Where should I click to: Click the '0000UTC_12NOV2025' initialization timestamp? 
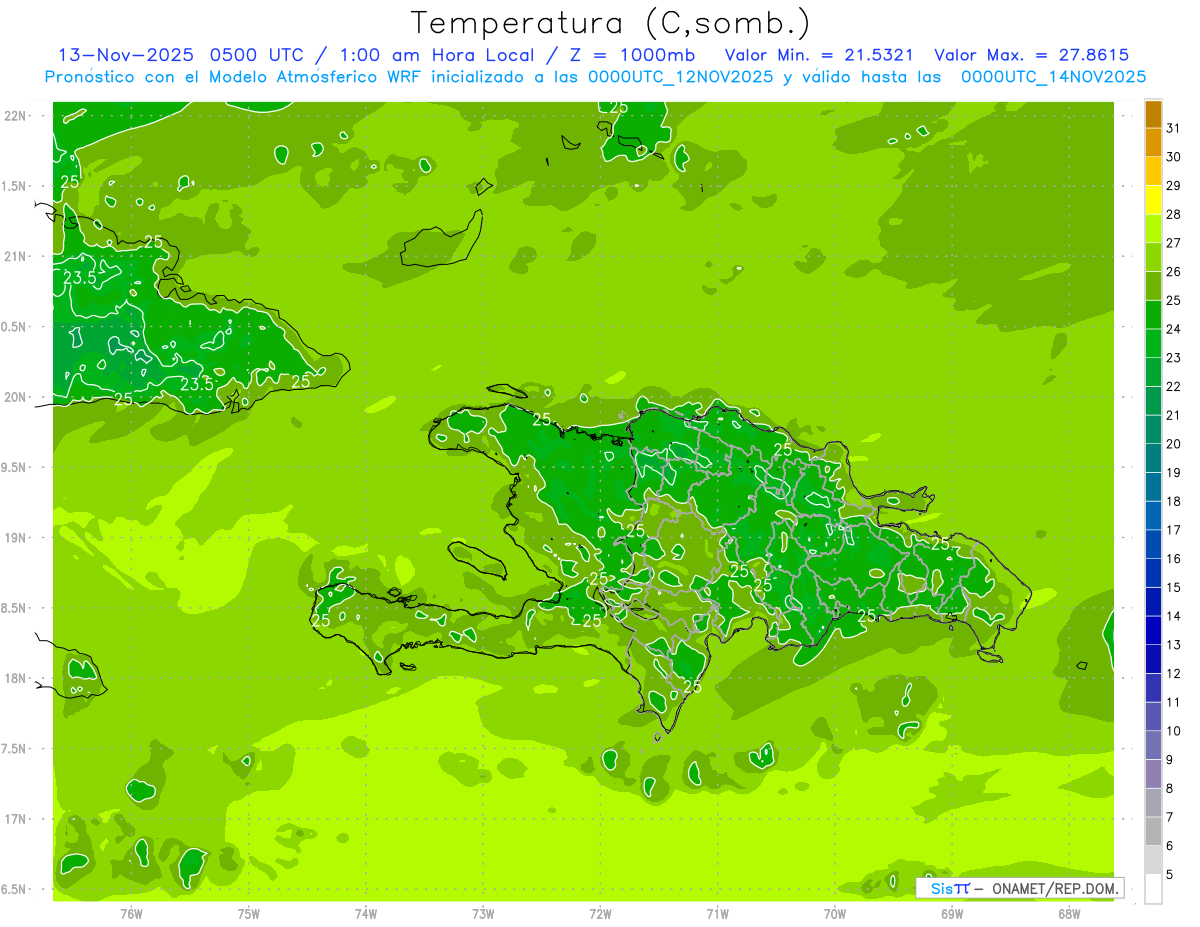click(x=680, y=77)
